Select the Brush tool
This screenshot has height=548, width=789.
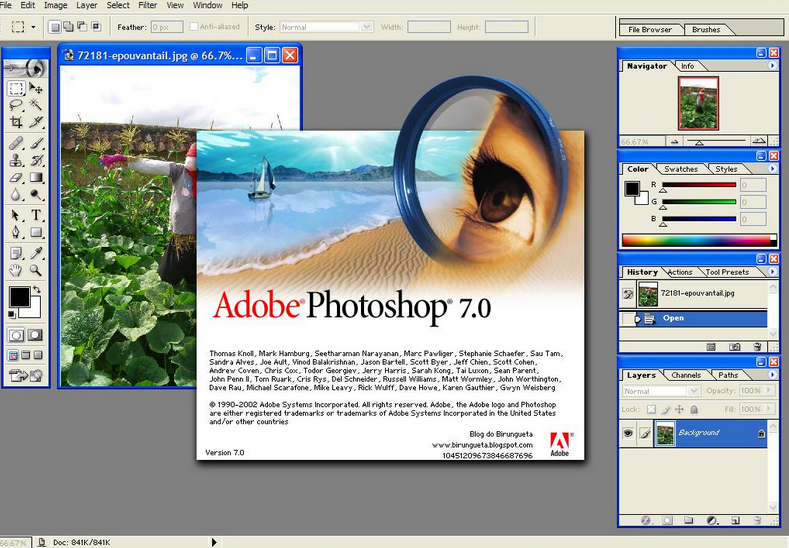[36, 143]
